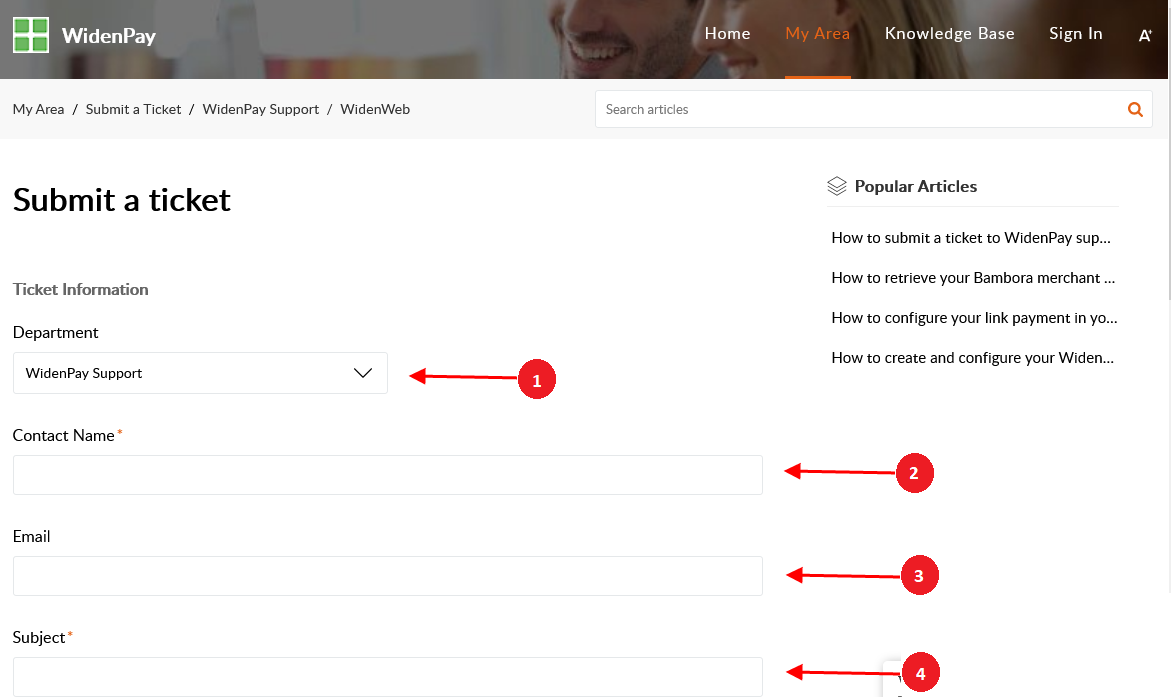1171x697 pixels.
Task: Open the Knowledge Base menu item
Action: [x=949, y=34]
